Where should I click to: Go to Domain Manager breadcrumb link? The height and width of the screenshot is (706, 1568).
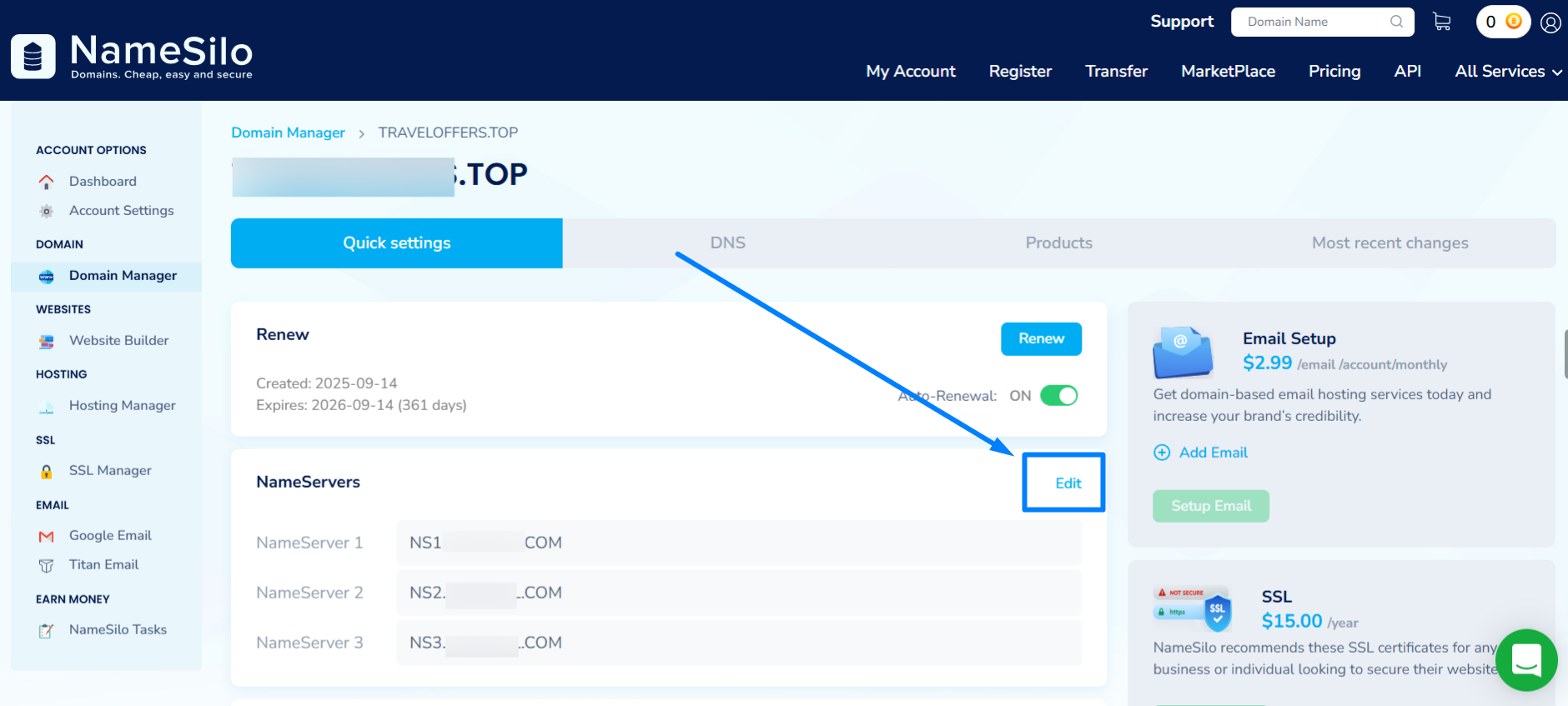[288, 133]
